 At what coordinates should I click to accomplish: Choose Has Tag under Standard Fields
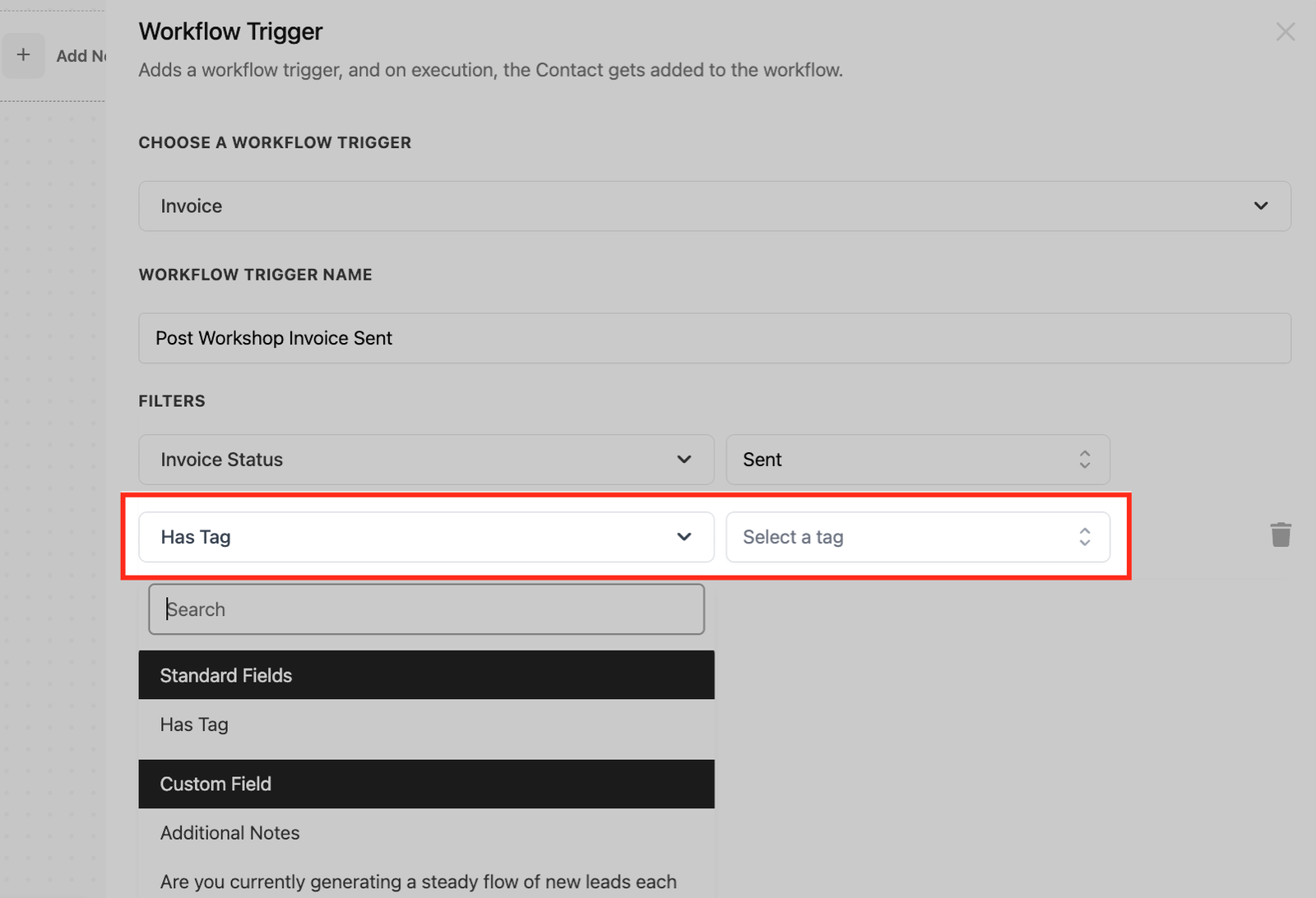[194, 724]
